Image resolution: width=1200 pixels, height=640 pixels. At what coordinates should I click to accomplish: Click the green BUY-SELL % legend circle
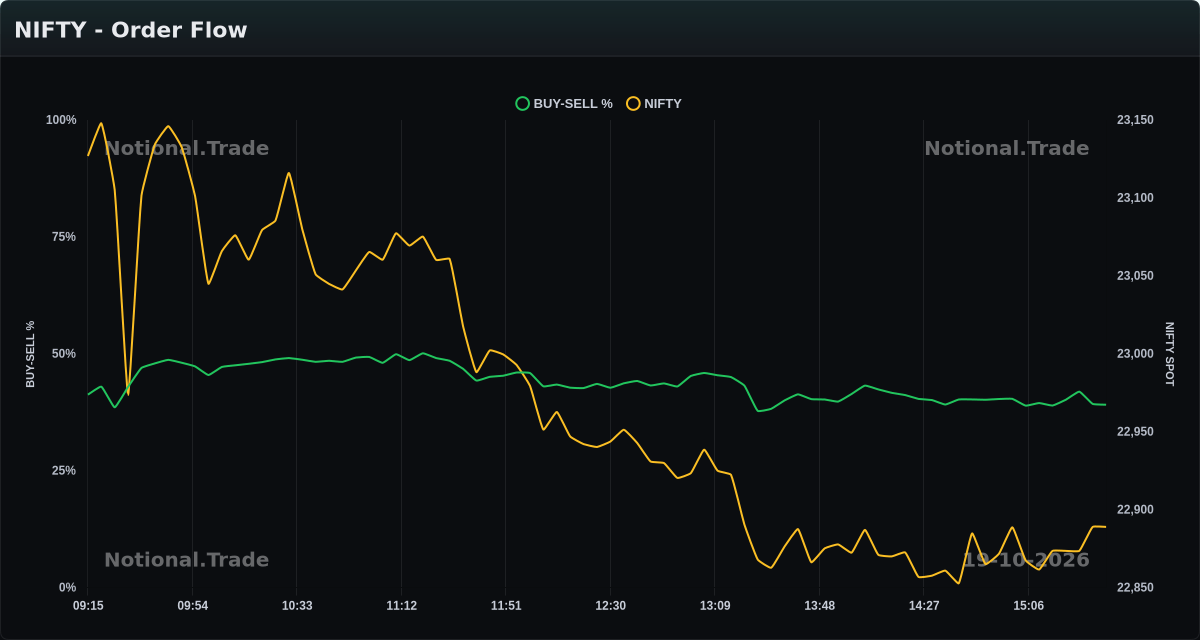[522, 103]
